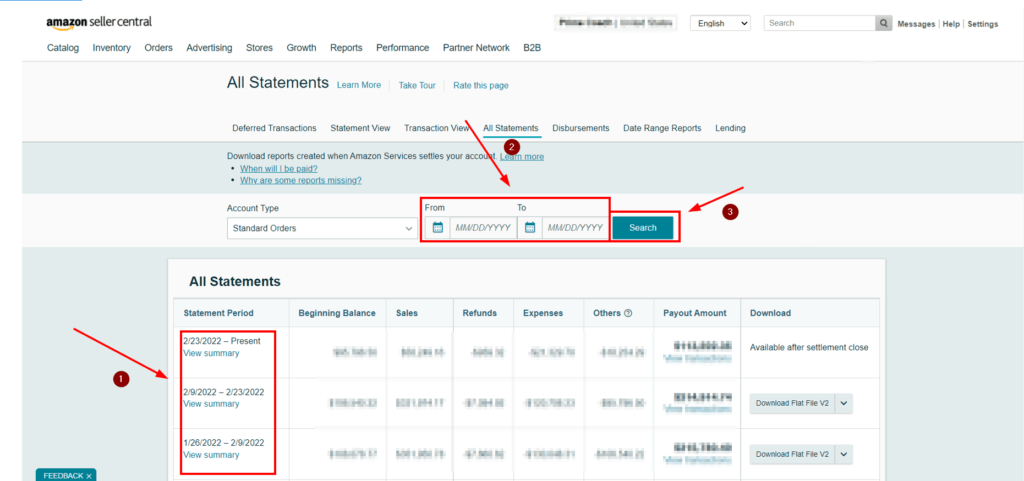This screenshot has width=1024, height=481.
Task: Click the Take Tour link
Action: click(417, 85)
